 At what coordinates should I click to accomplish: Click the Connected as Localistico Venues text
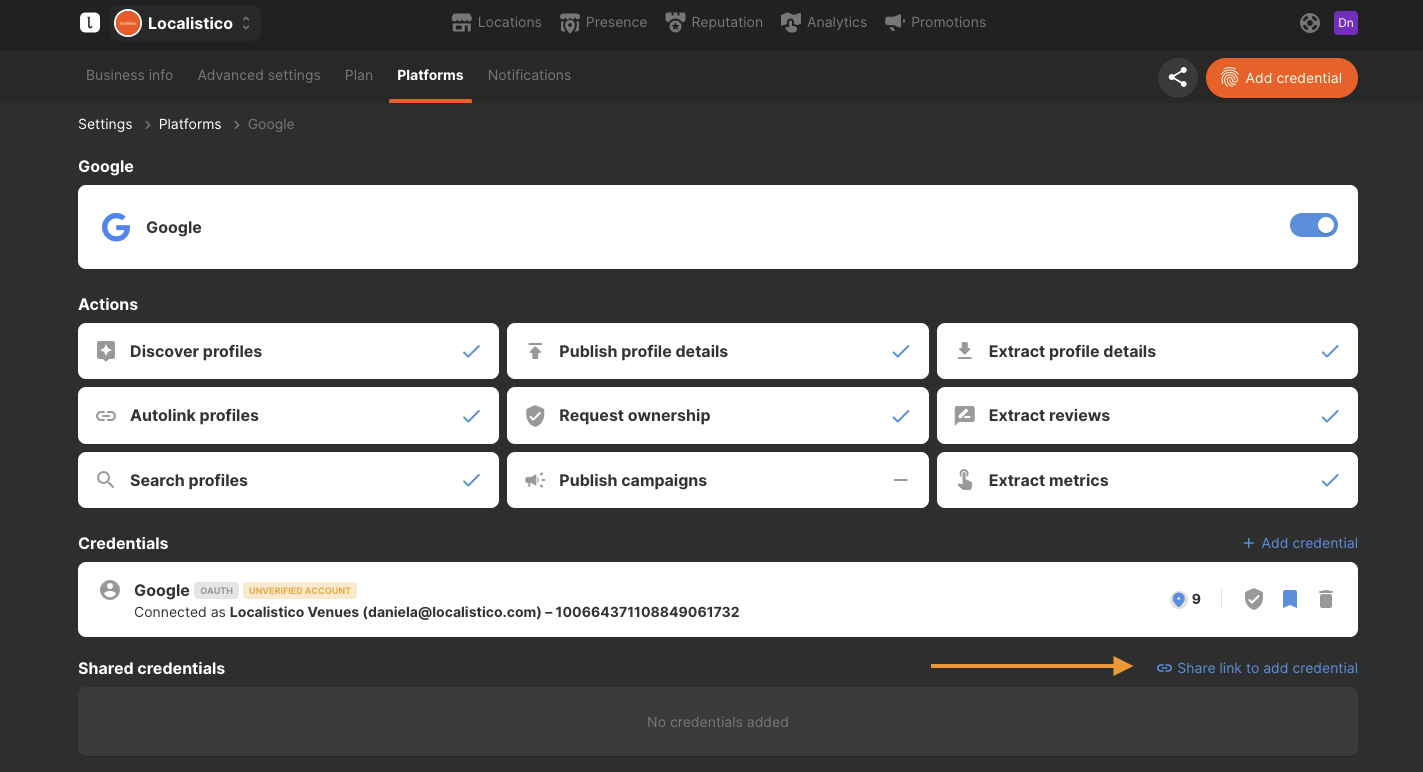[x=436, y=612]
